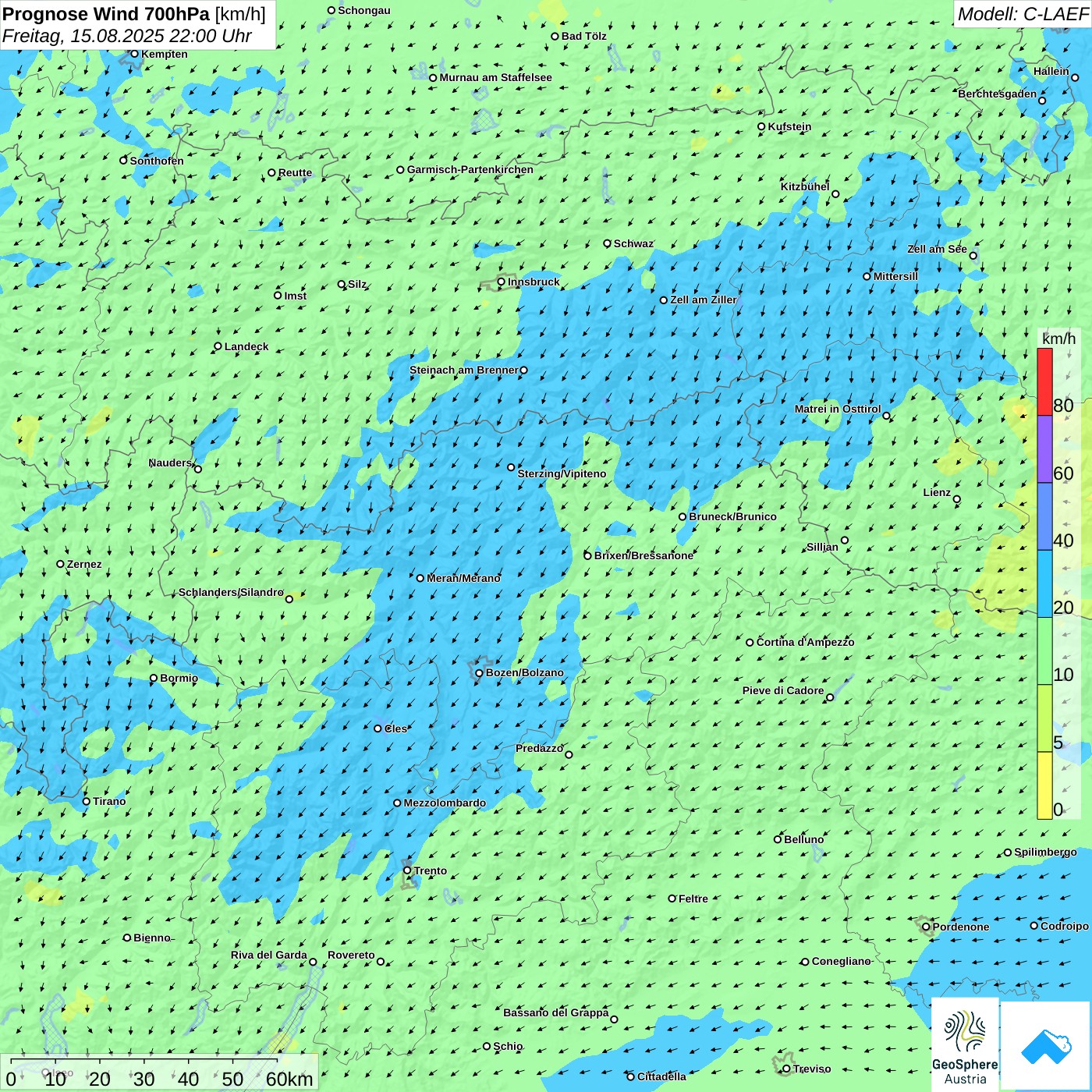Click the Meran/Merano city label
Viewport: 1092px width, 1092px height.
coord(463,578)
